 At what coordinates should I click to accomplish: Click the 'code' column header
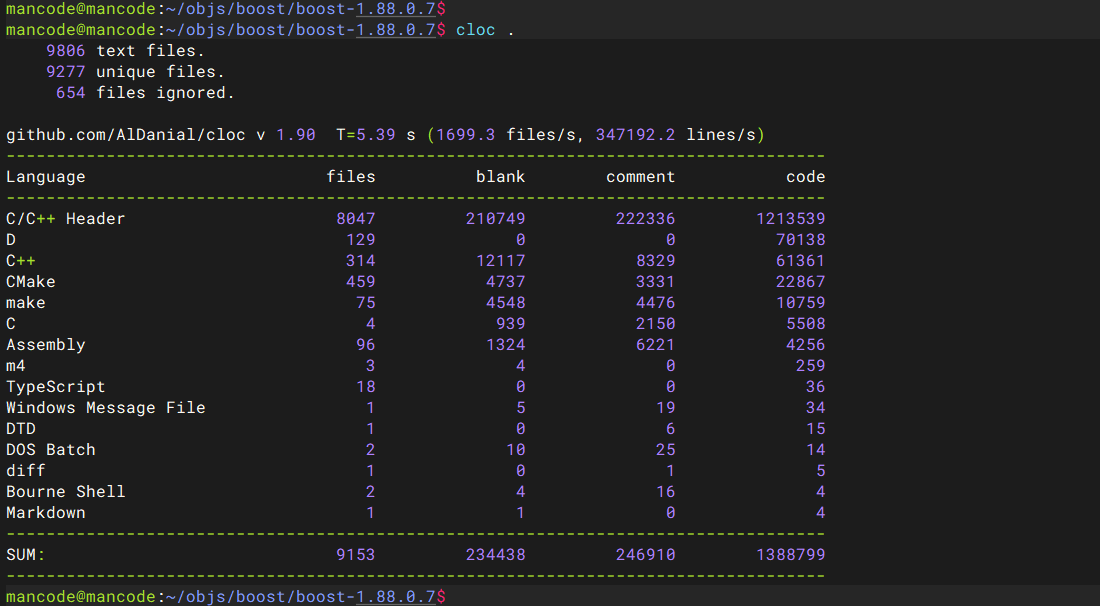tap(805, 177)
